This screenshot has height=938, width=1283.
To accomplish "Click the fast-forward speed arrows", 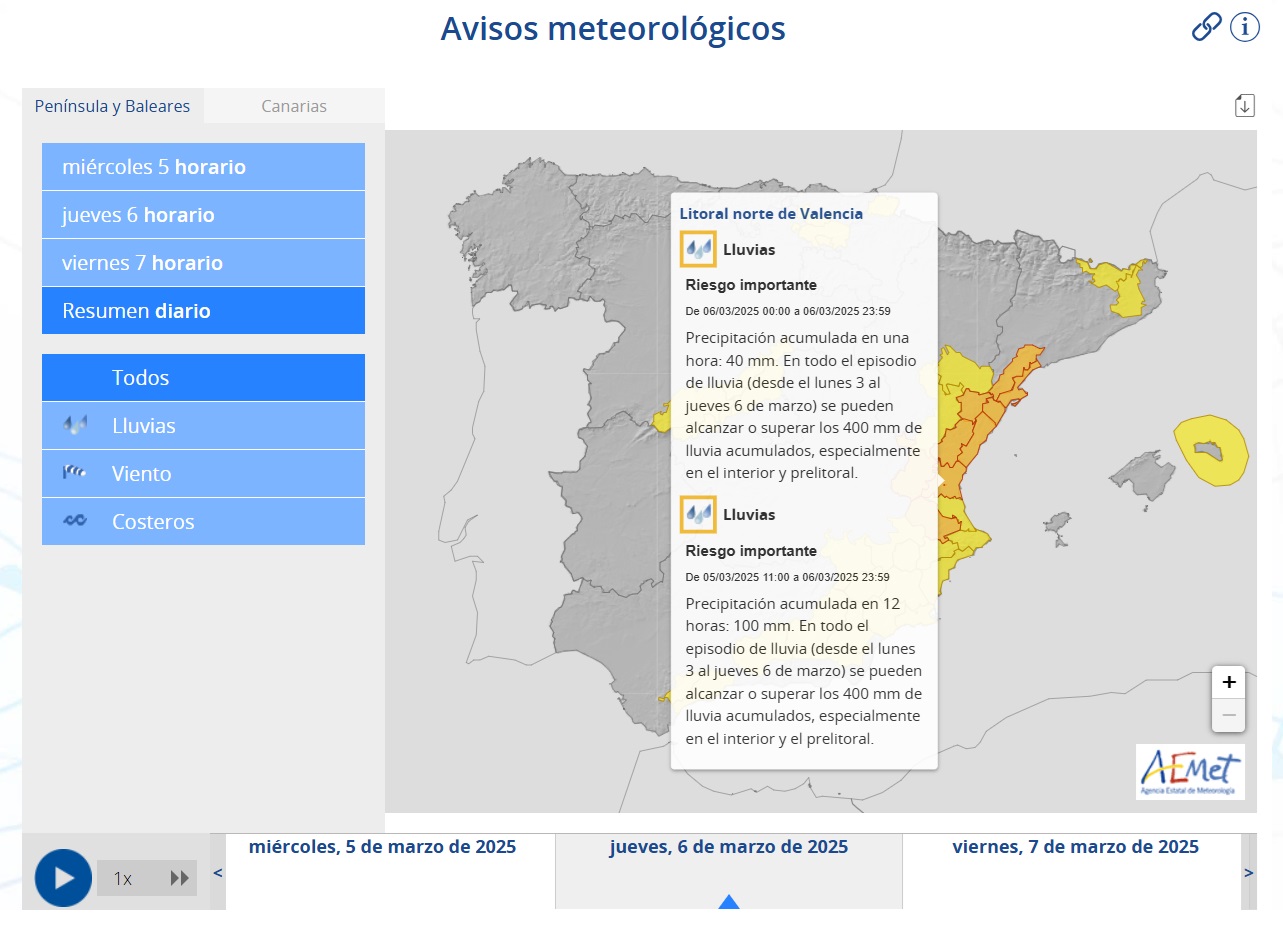I will (x=181, y=877).
